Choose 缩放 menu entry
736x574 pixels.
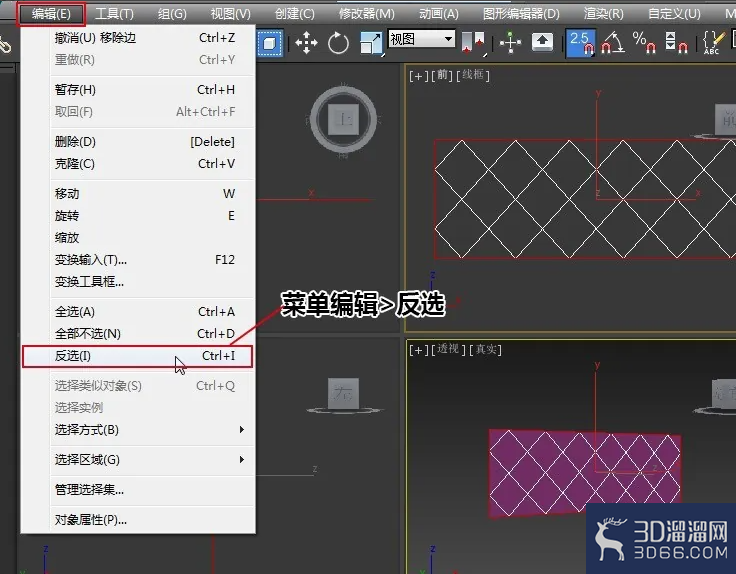[138, 238]
